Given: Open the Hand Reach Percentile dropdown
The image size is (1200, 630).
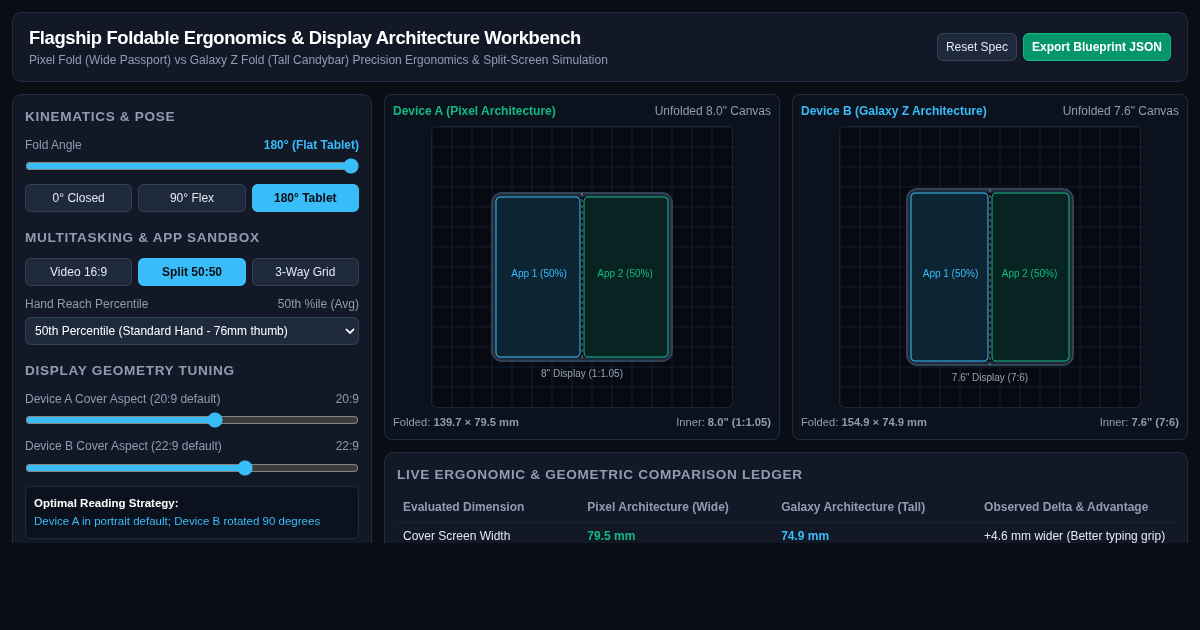Looking at the screenshot, I should [192, 331].
